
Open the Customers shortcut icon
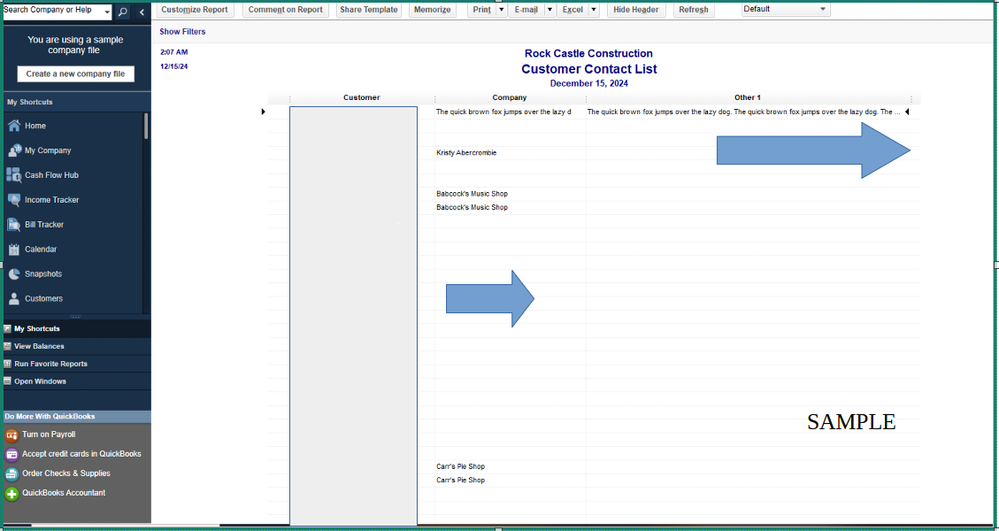tap(14, 298)
